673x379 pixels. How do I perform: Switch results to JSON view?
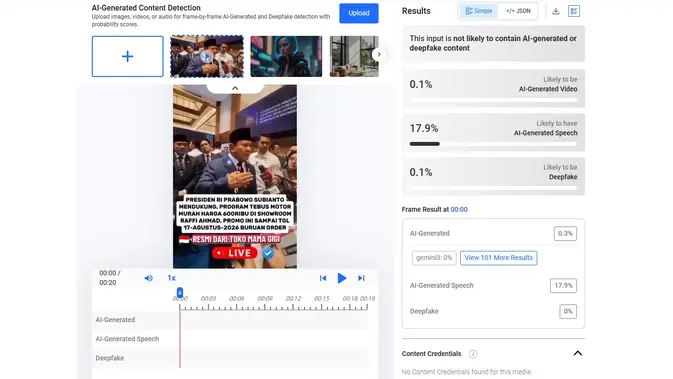click(x=518, y=11)
